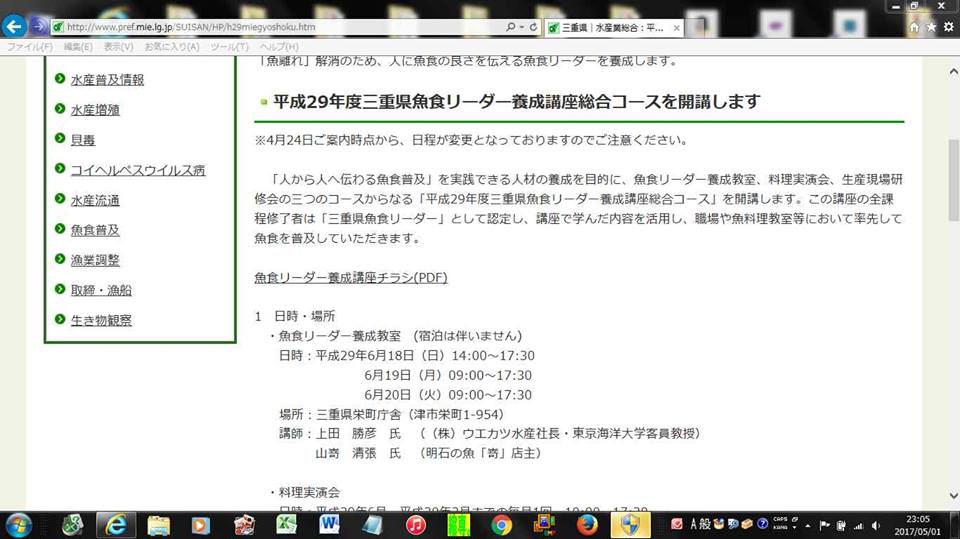Click the IME input mode A indicator
Screen dimensions: 960x539
694,524
